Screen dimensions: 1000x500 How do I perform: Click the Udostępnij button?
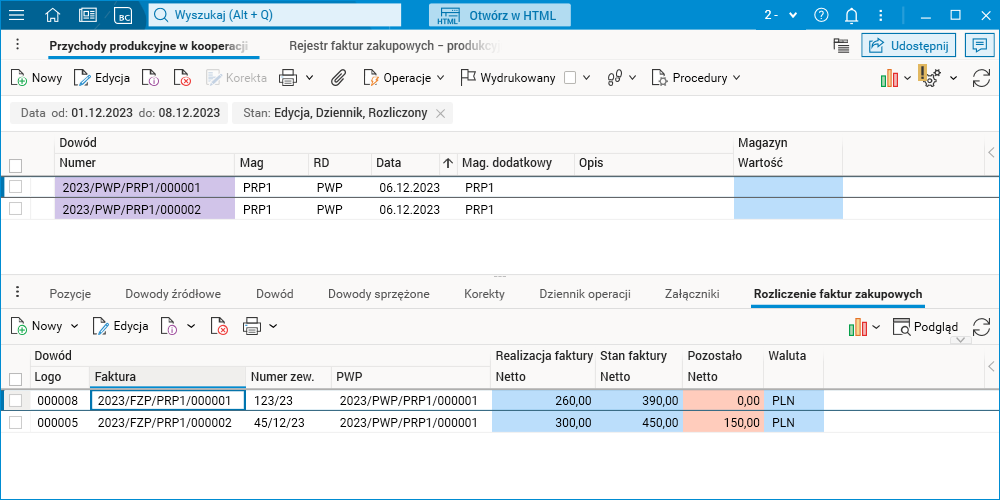pos(909,45)
